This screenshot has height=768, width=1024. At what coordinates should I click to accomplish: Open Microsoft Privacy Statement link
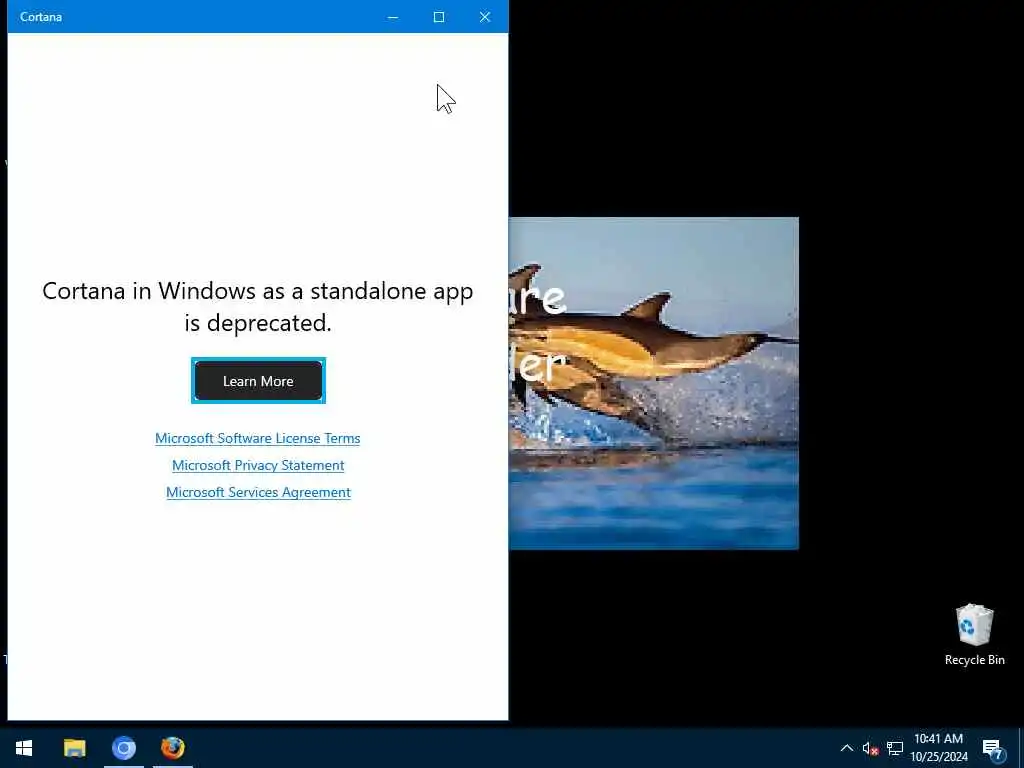point(258,465)
